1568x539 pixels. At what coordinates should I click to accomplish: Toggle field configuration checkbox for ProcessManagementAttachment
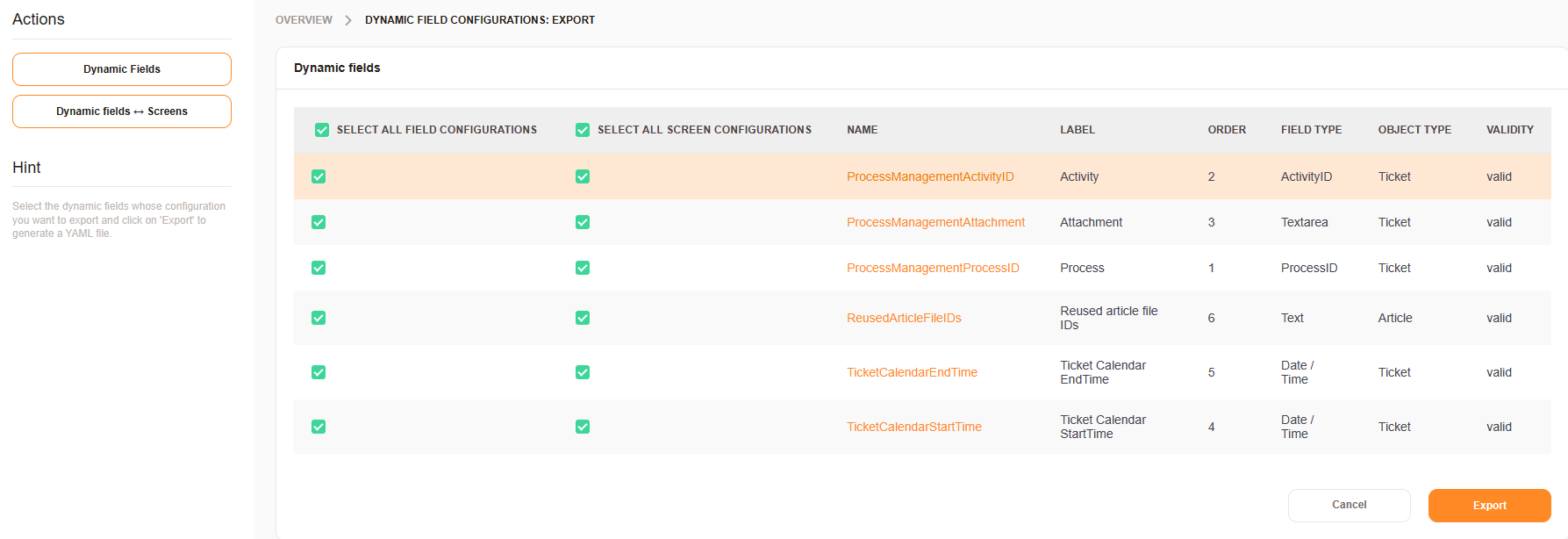(x=319, y=222)
